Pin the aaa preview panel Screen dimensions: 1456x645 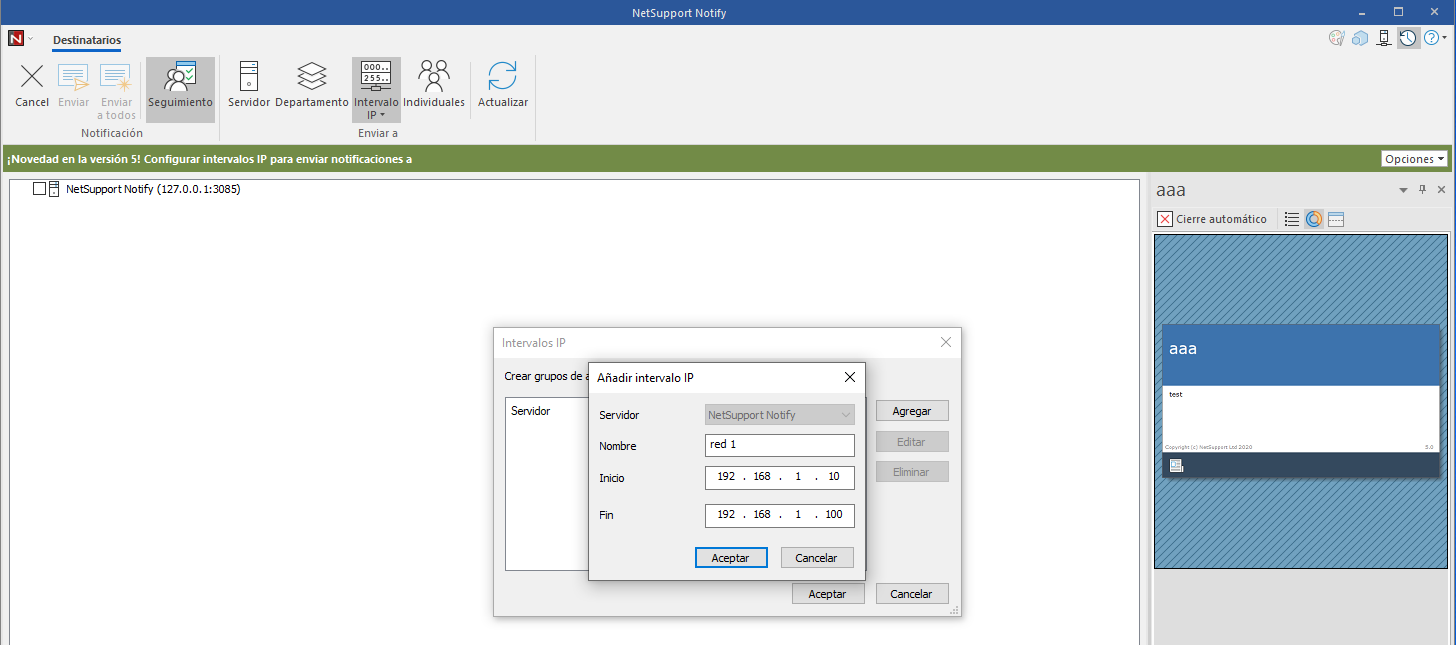pyautogui.click(x=1422, y=190)
